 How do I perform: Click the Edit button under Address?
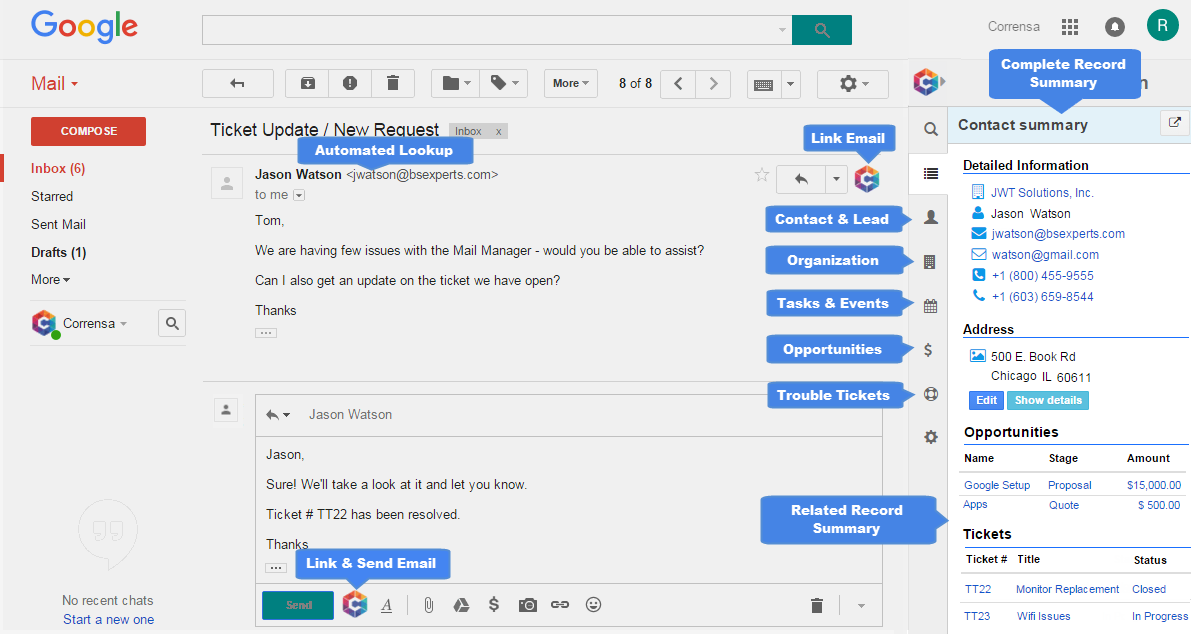click(986, 400)
